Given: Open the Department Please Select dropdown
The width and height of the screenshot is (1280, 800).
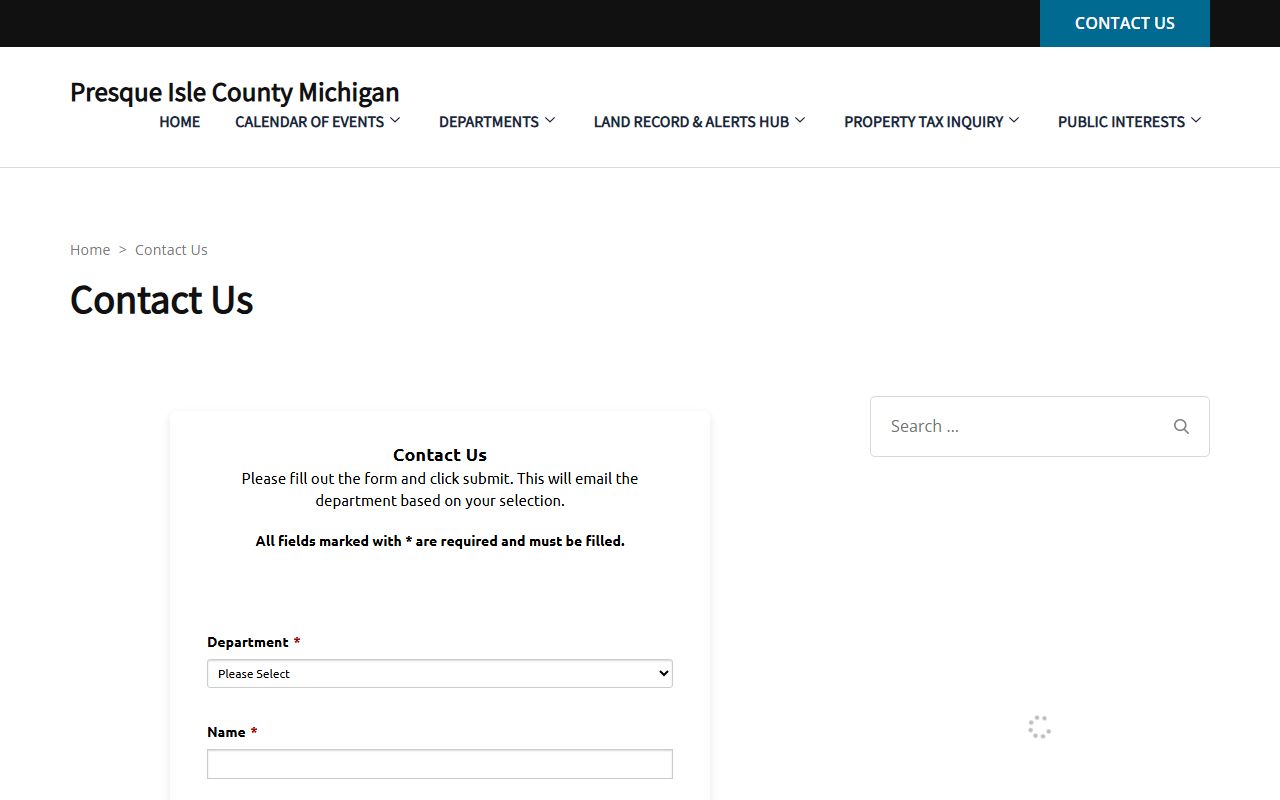Looking at the screenshot, I should pos(440,673).
